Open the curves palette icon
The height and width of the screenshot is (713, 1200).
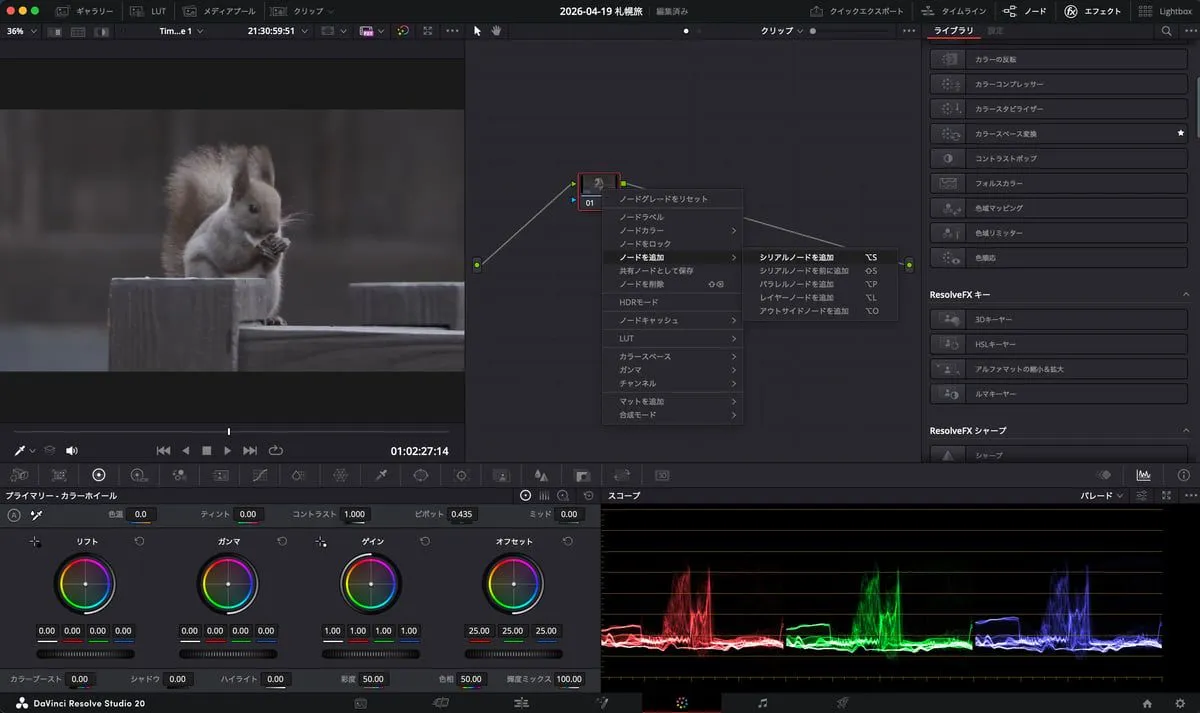[260, 476]
